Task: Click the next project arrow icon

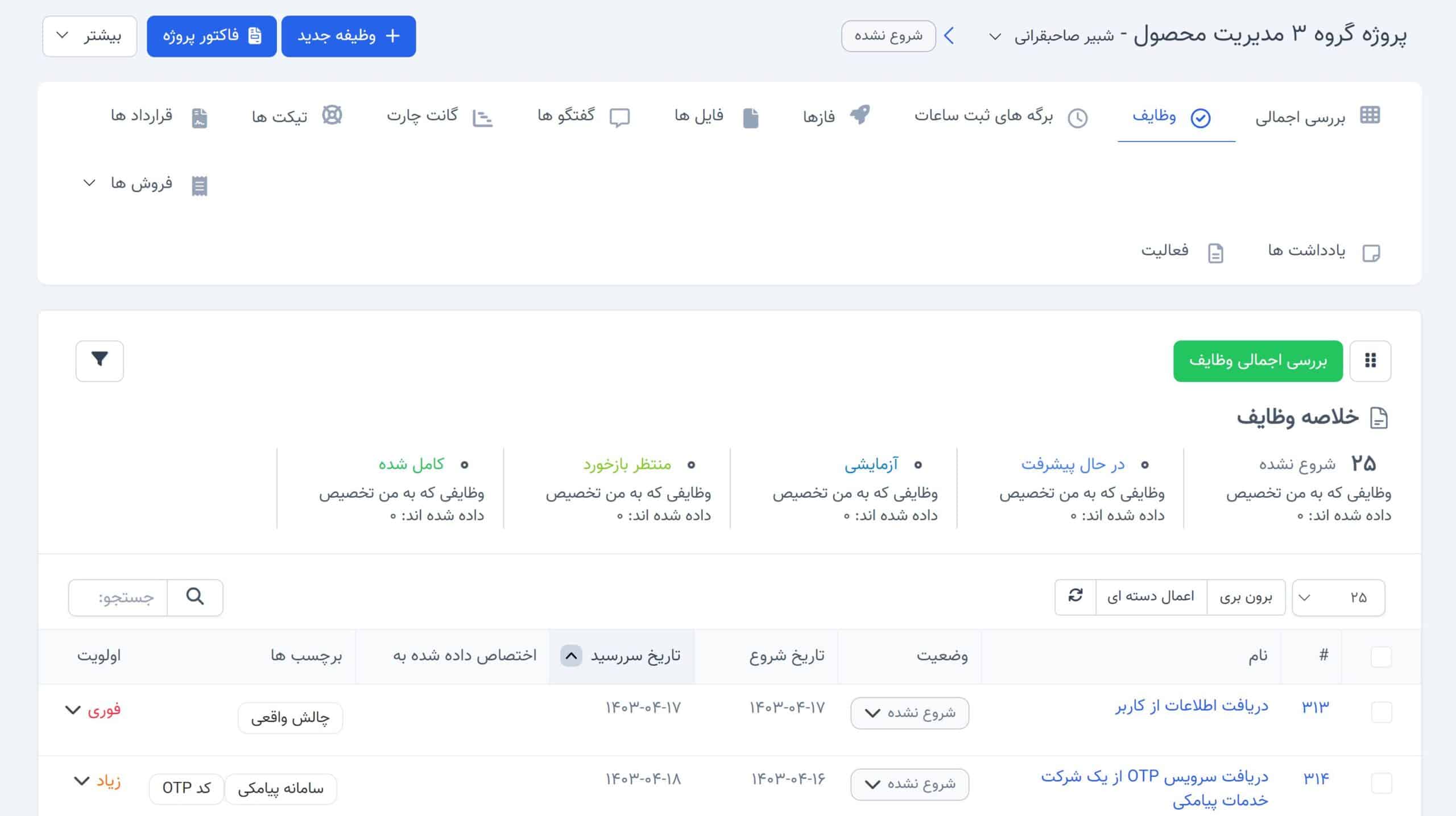Action: click(x=949, y=36)
